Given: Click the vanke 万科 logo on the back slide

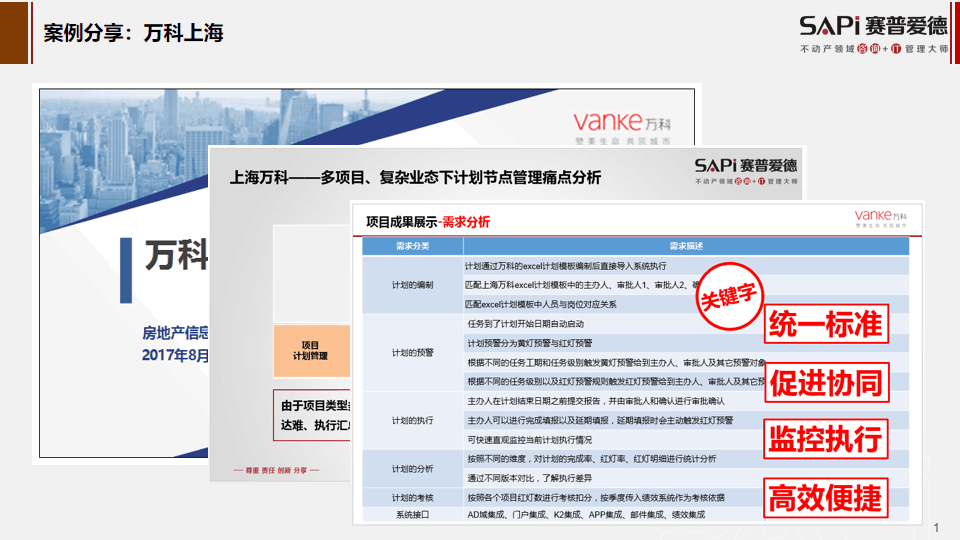Looking at the screenshot, I should (x=622, y=127).
